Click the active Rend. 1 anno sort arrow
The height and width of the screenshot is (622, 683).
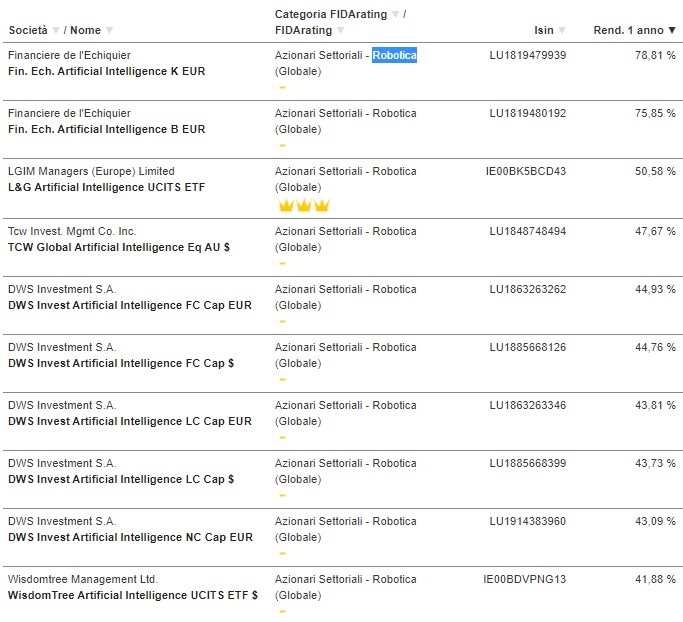(x=672, y=30)
